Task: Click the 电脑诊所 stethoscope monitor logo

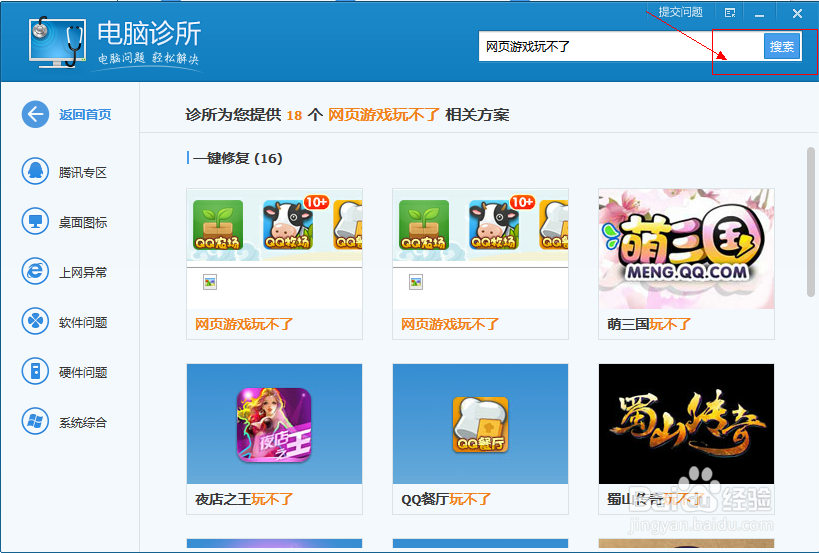Action: (57, 42)
